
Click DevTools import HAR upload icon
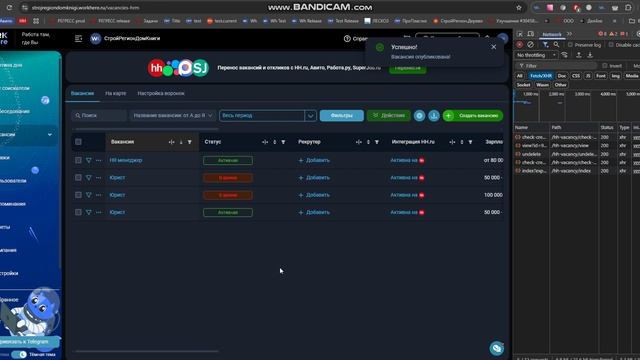point(579,55)
